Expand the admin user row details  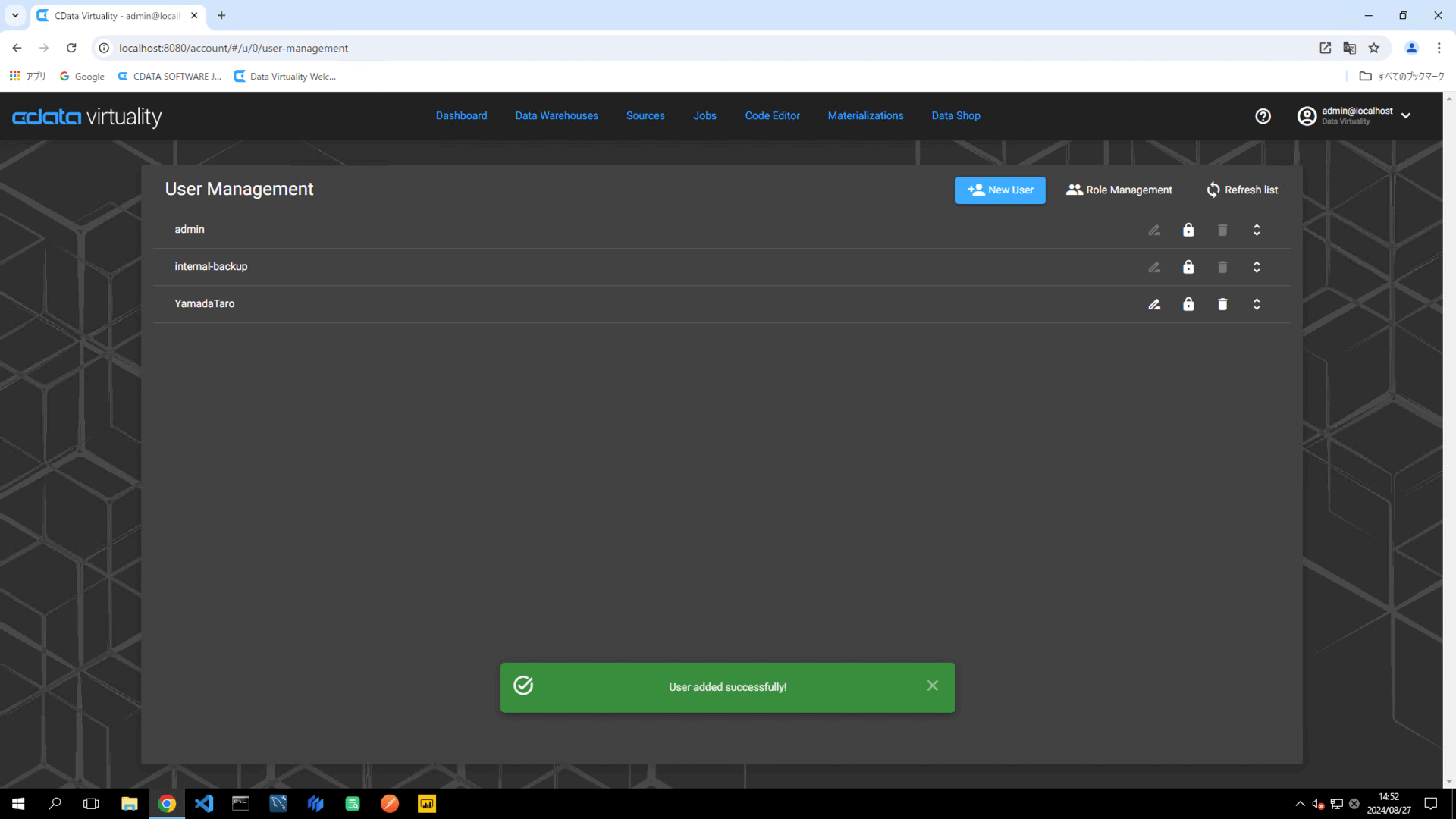(x=1257, y=230)
